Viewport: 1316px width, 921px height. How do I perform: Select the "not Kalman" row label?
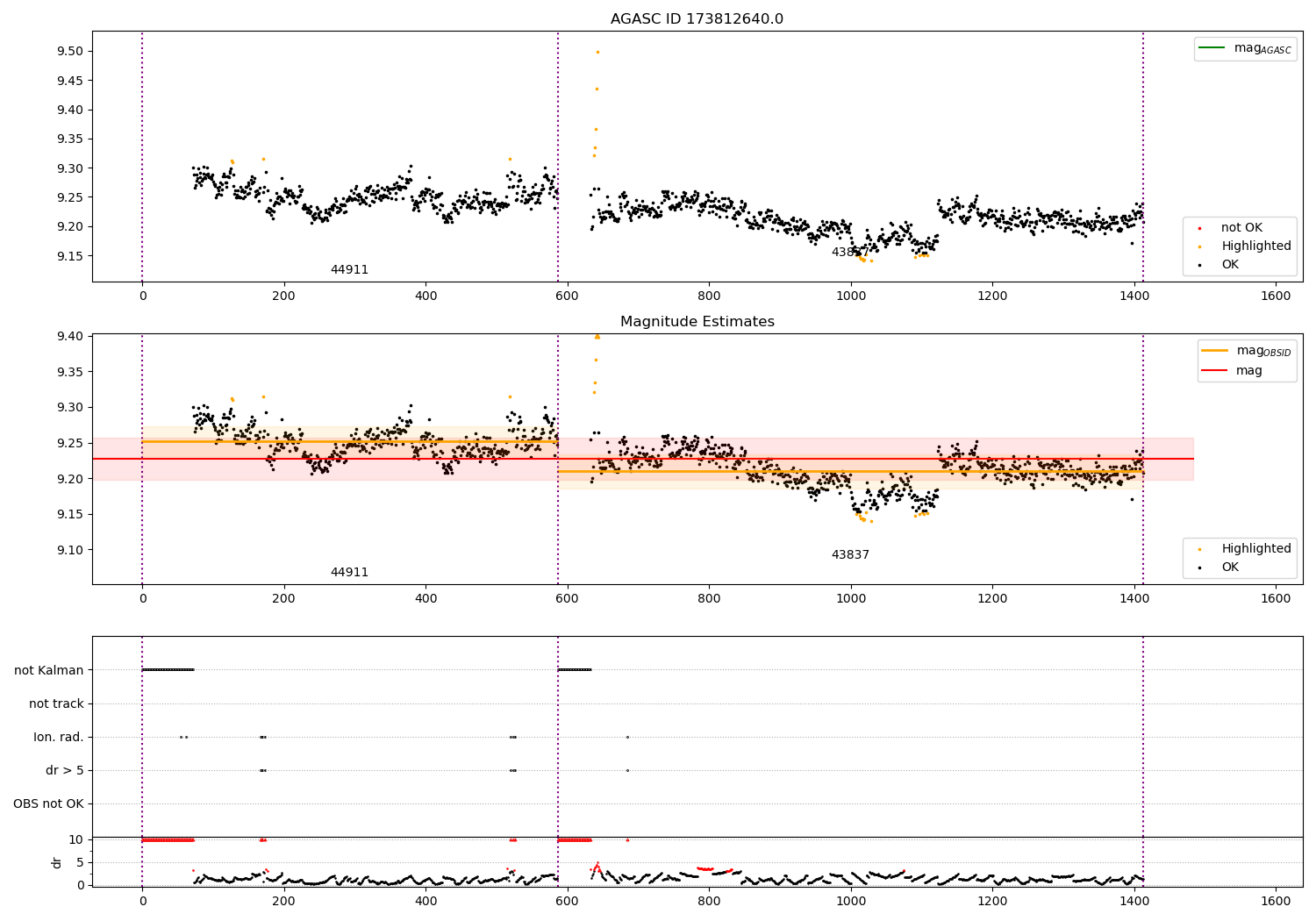(x=49, y=670)
